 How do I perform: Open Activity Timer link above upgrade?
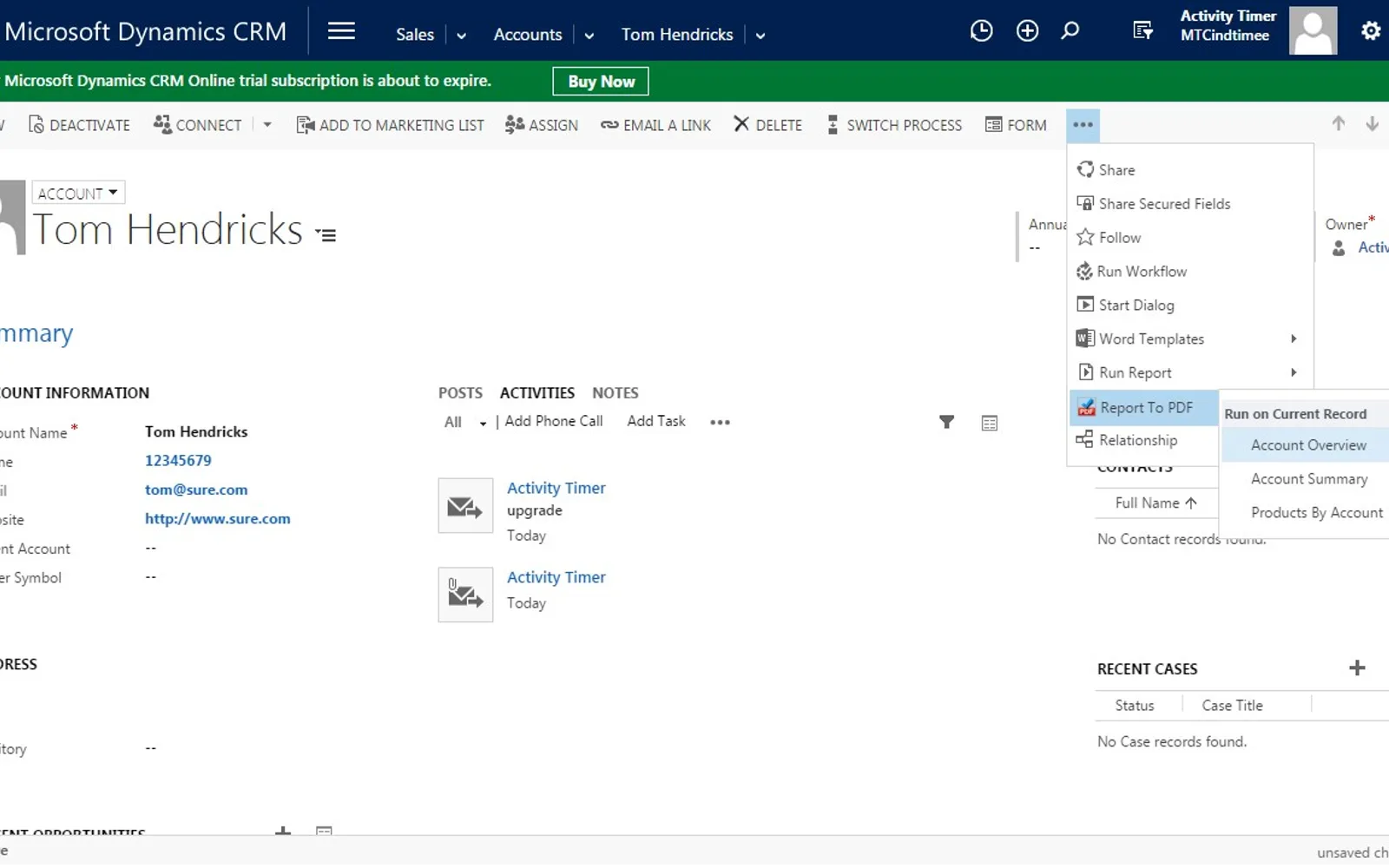coord(556,489)
